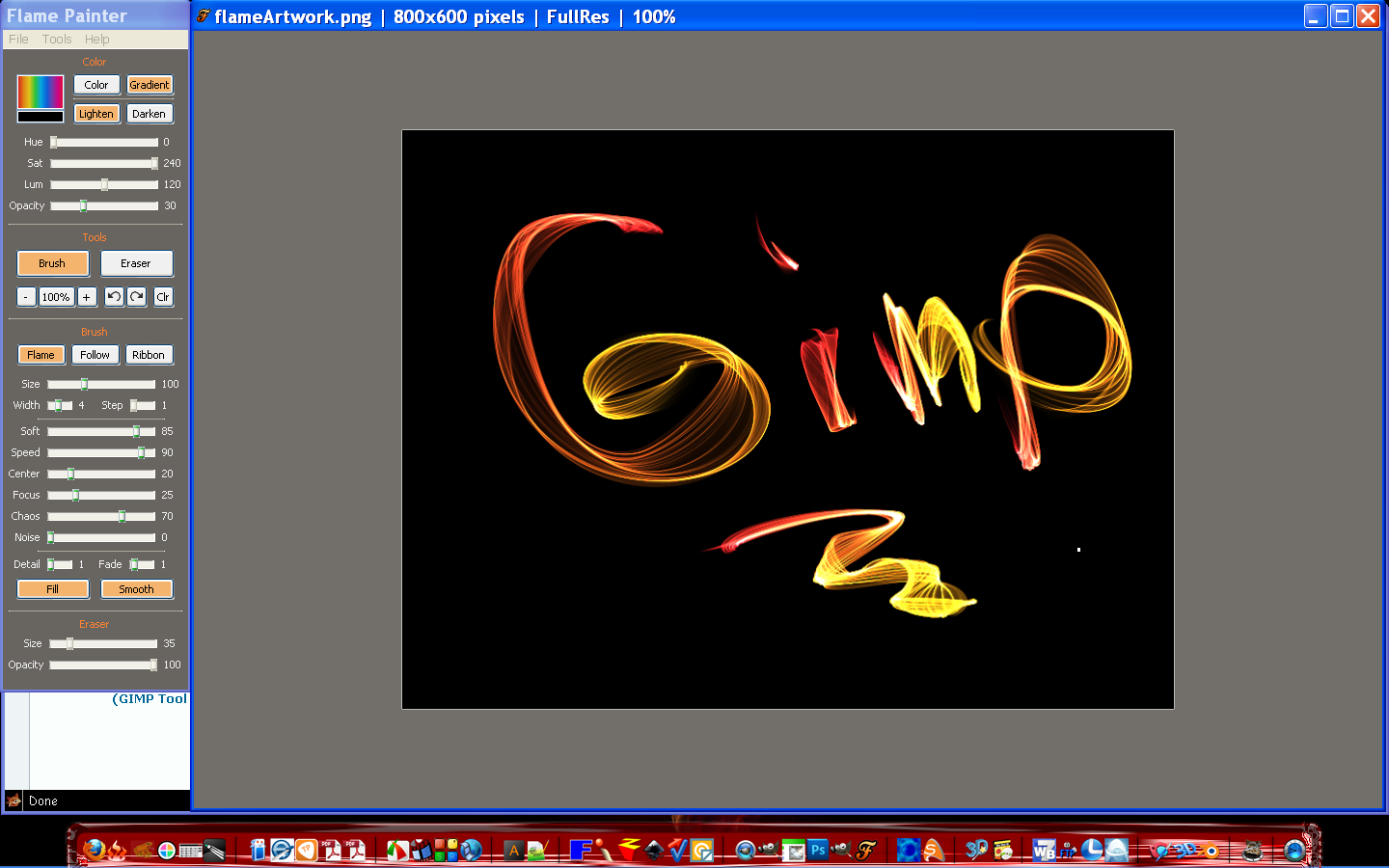Switch to Darken blend mode
This screenshot has height=868, width=1389.
150,114
